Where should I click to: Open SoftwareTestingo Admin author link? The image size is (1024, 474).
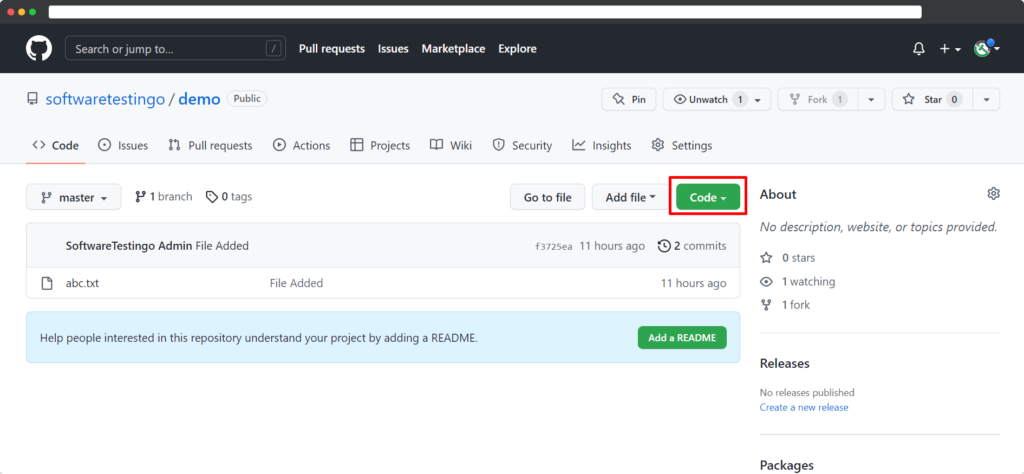(129, 245)
